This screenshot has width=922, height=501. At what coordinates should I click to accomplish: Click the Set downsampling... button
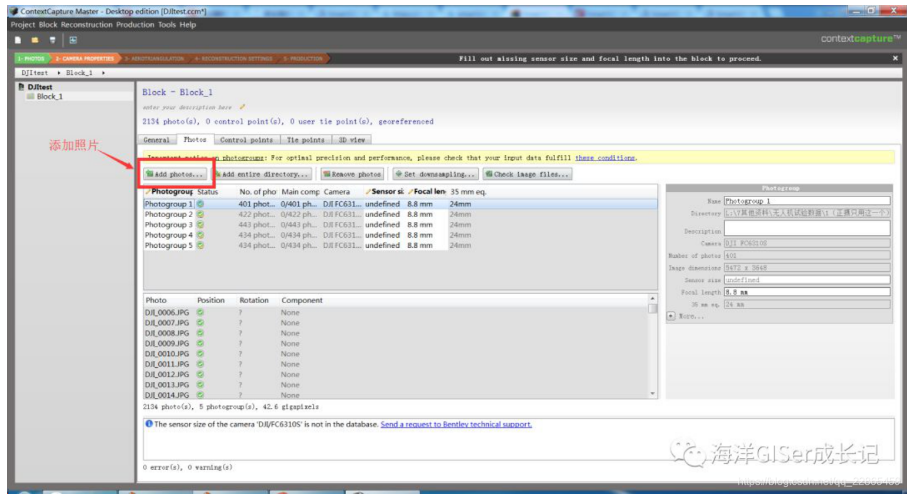pyautogui.click(x=435, y=174)
